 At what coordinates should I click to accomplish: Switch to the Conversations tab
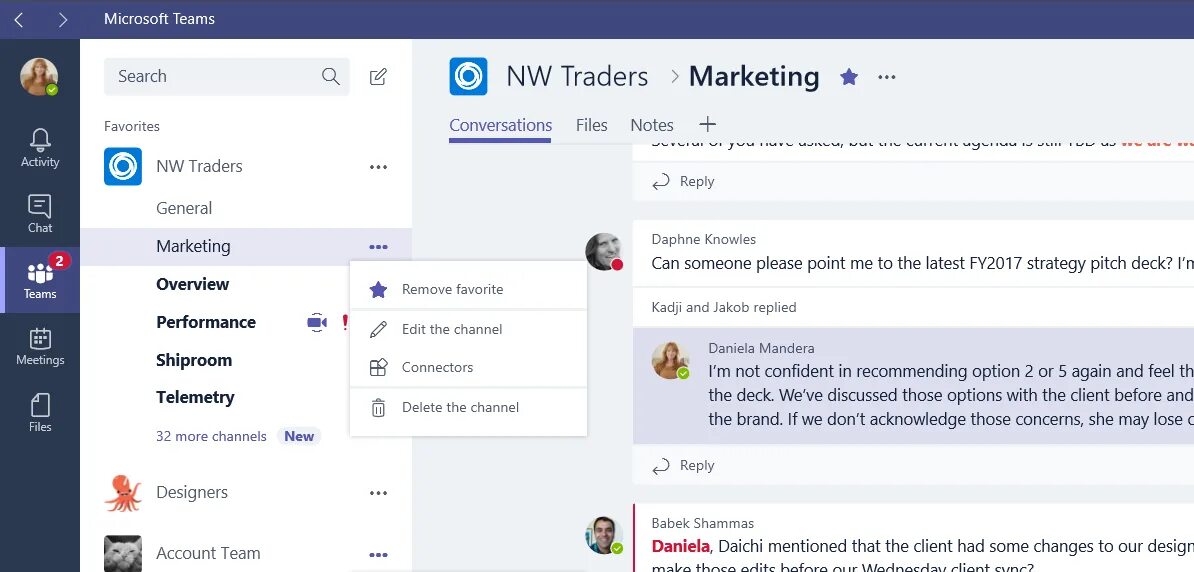[500, 125]
